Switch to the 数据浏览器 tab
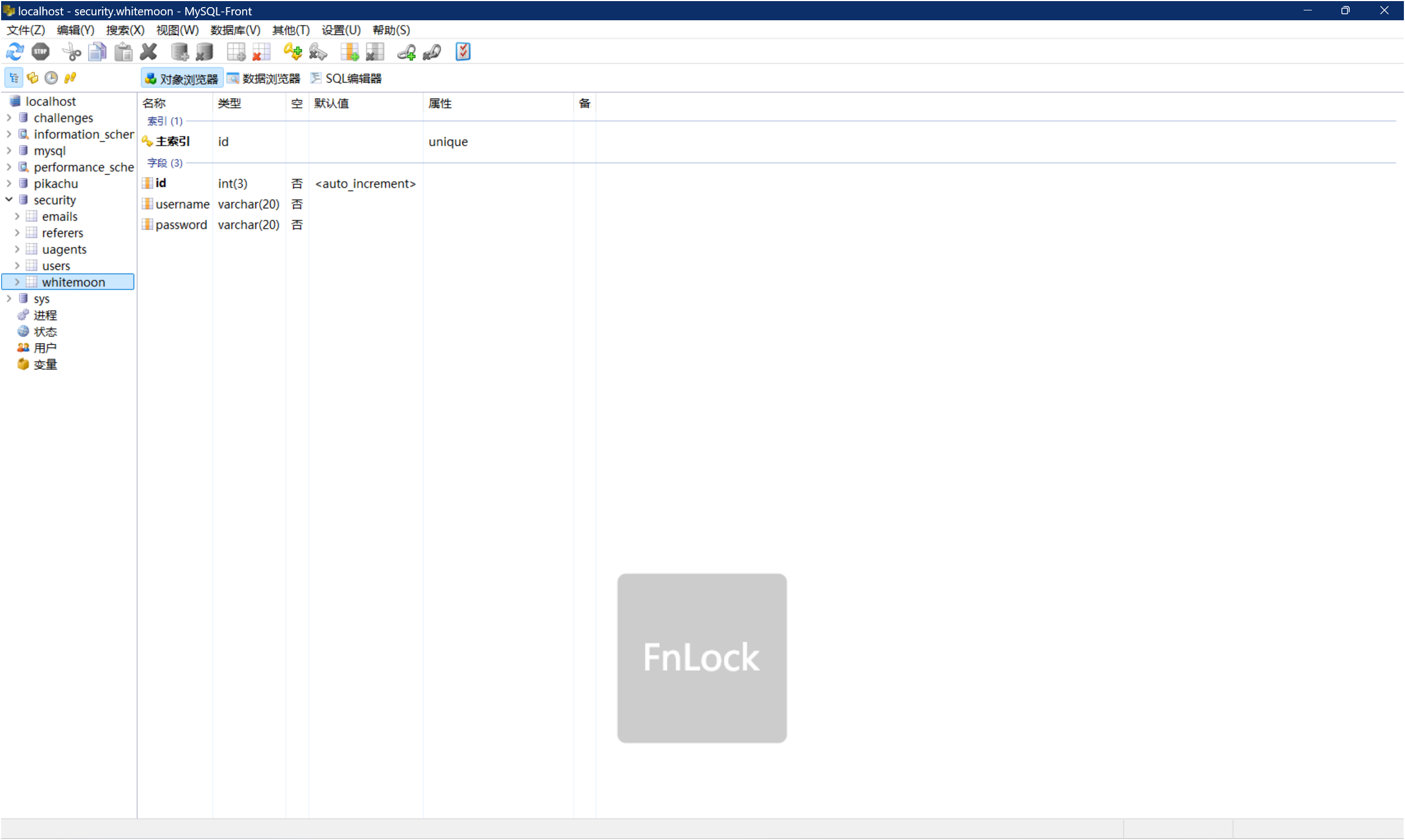This screenshot has height=840, width=1405. coord(264,79)
